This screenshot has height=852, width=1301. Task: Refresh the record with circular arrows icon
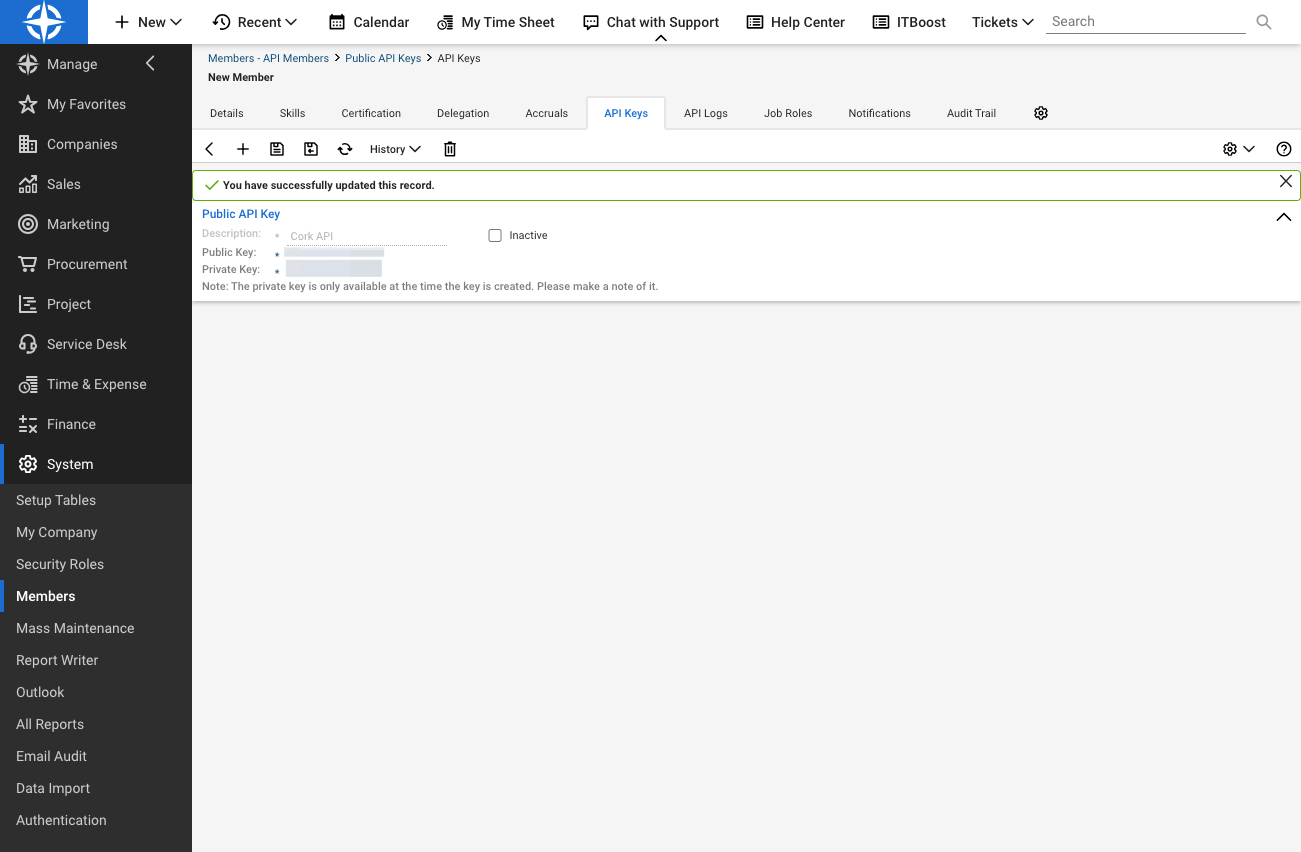pyautogui.click(x=345, y=149)
